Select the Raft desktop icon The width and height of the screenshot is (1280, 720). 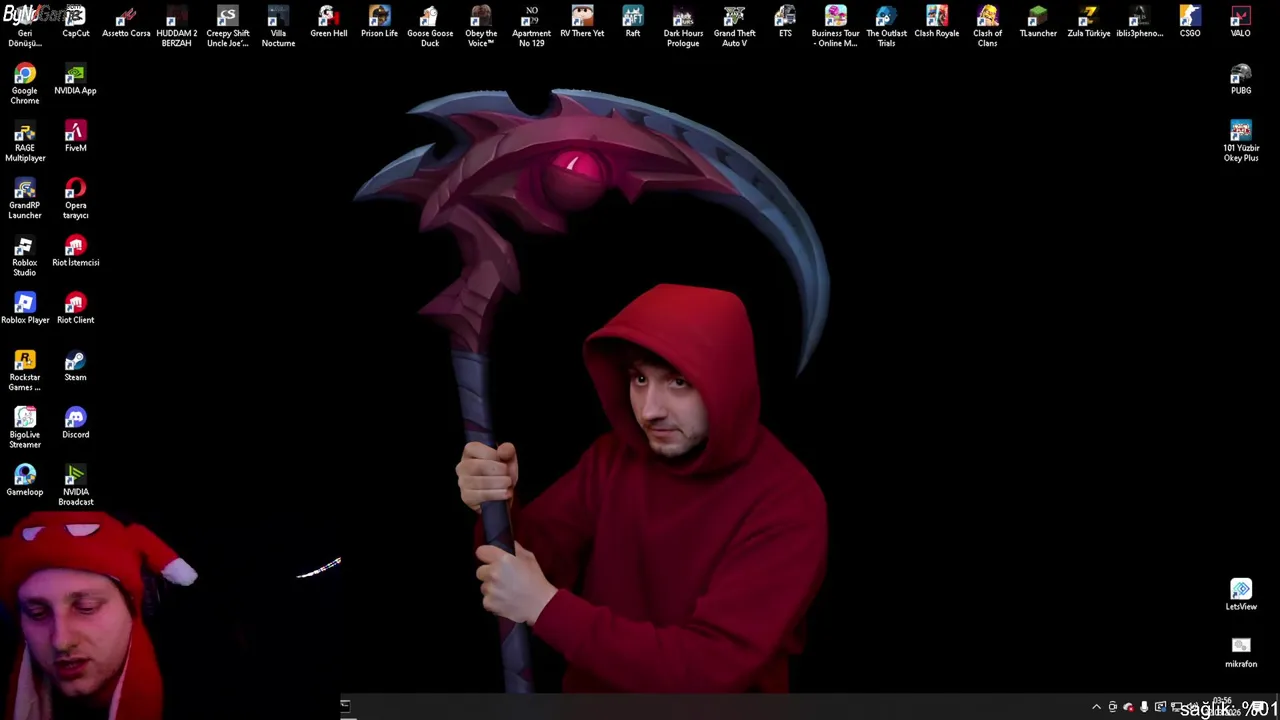tap(633, 23)
